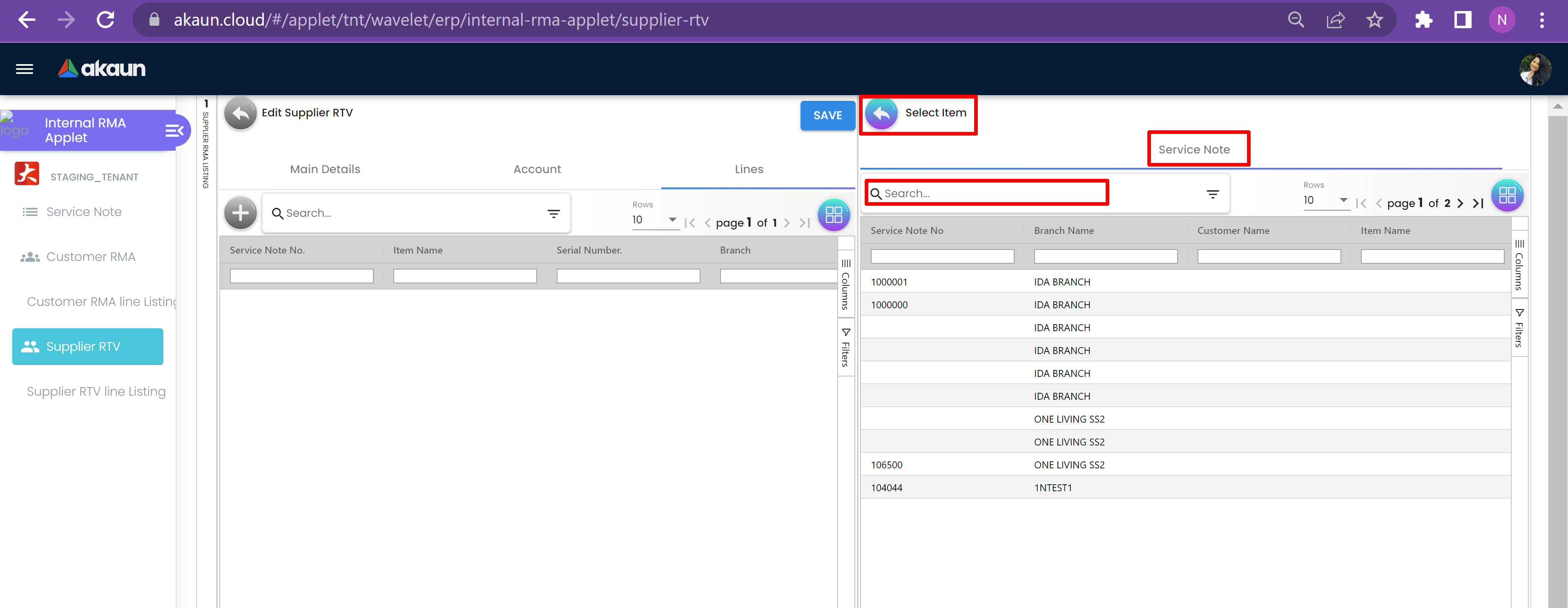
Task: Switch to Main Details tab
Action: pos(325,169)
